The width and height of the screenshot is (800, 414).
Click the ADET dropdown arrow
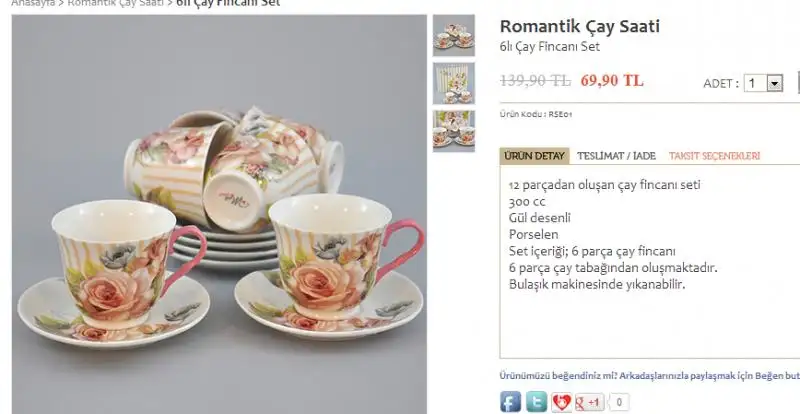click(774, 83)
